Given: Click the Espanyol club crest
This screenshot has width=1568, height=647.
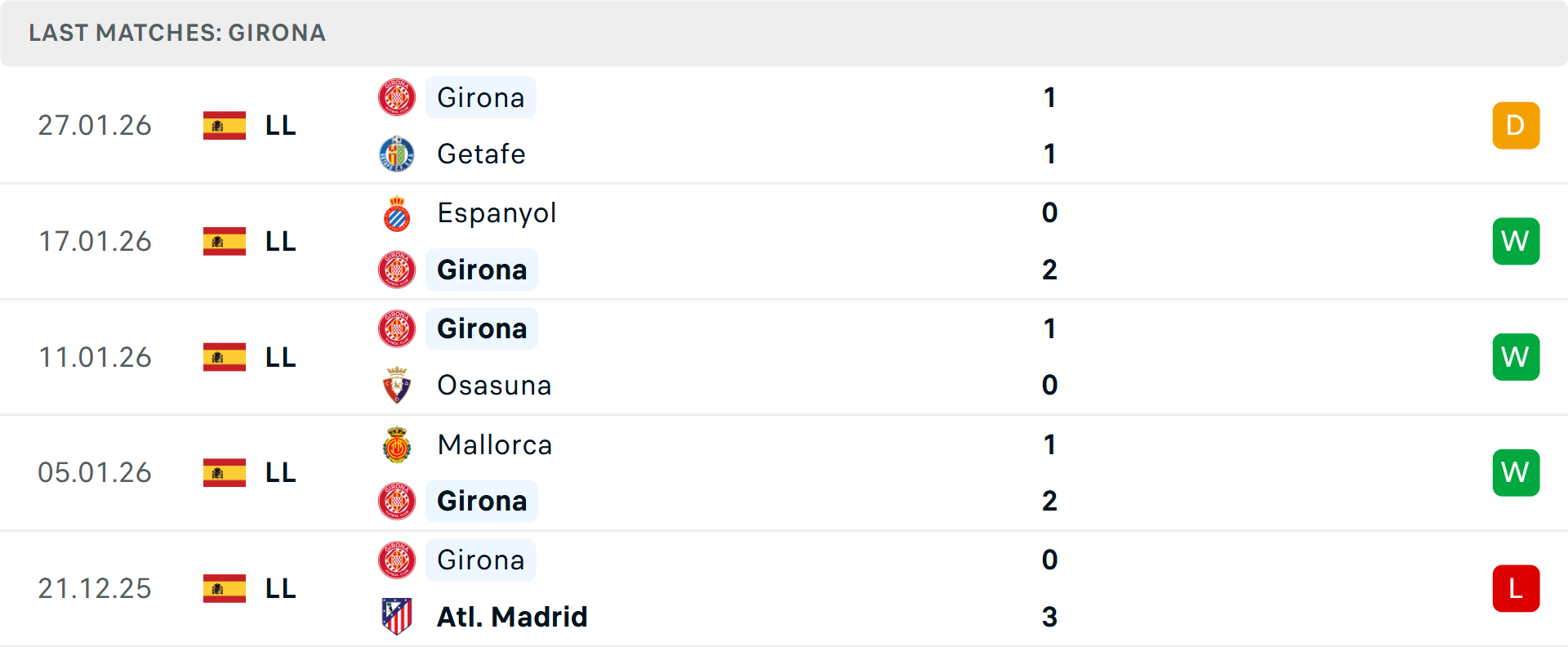Looking at the screenshot, I should pos(397,213).
